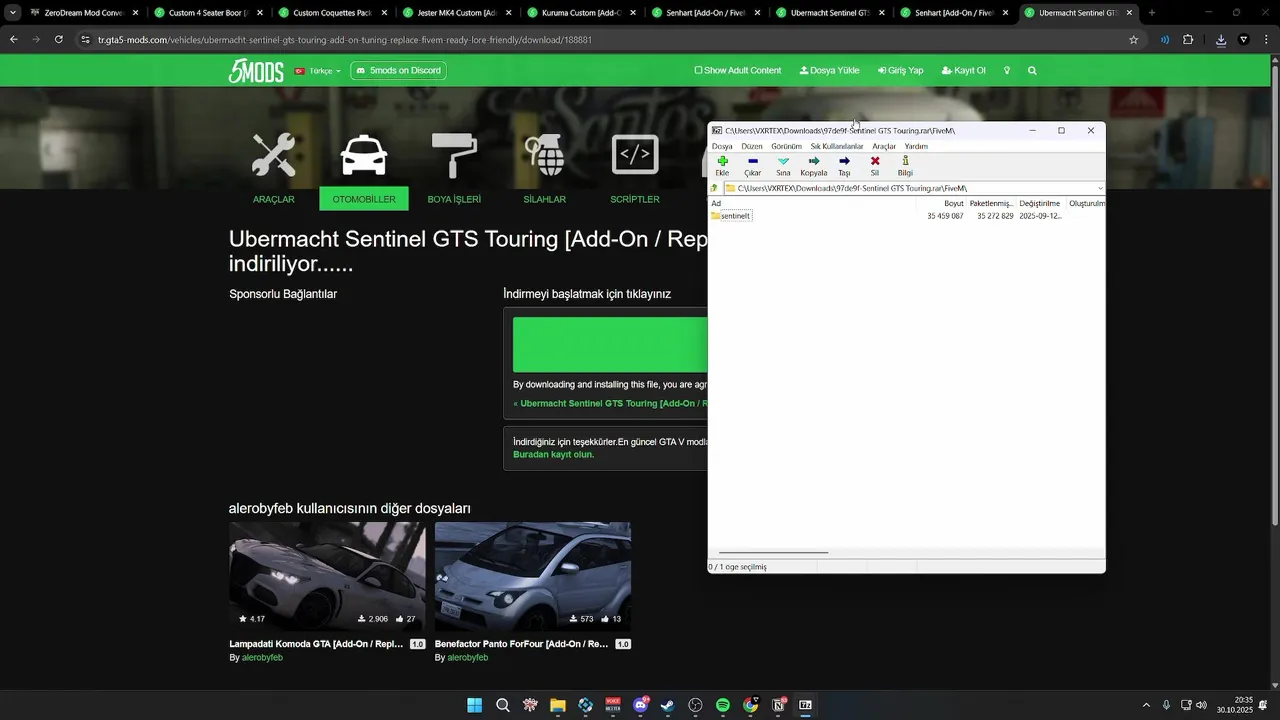Click the lightbulb icon in the site header
This screenshot has width=1280, height=720.
pos(1007,71)
